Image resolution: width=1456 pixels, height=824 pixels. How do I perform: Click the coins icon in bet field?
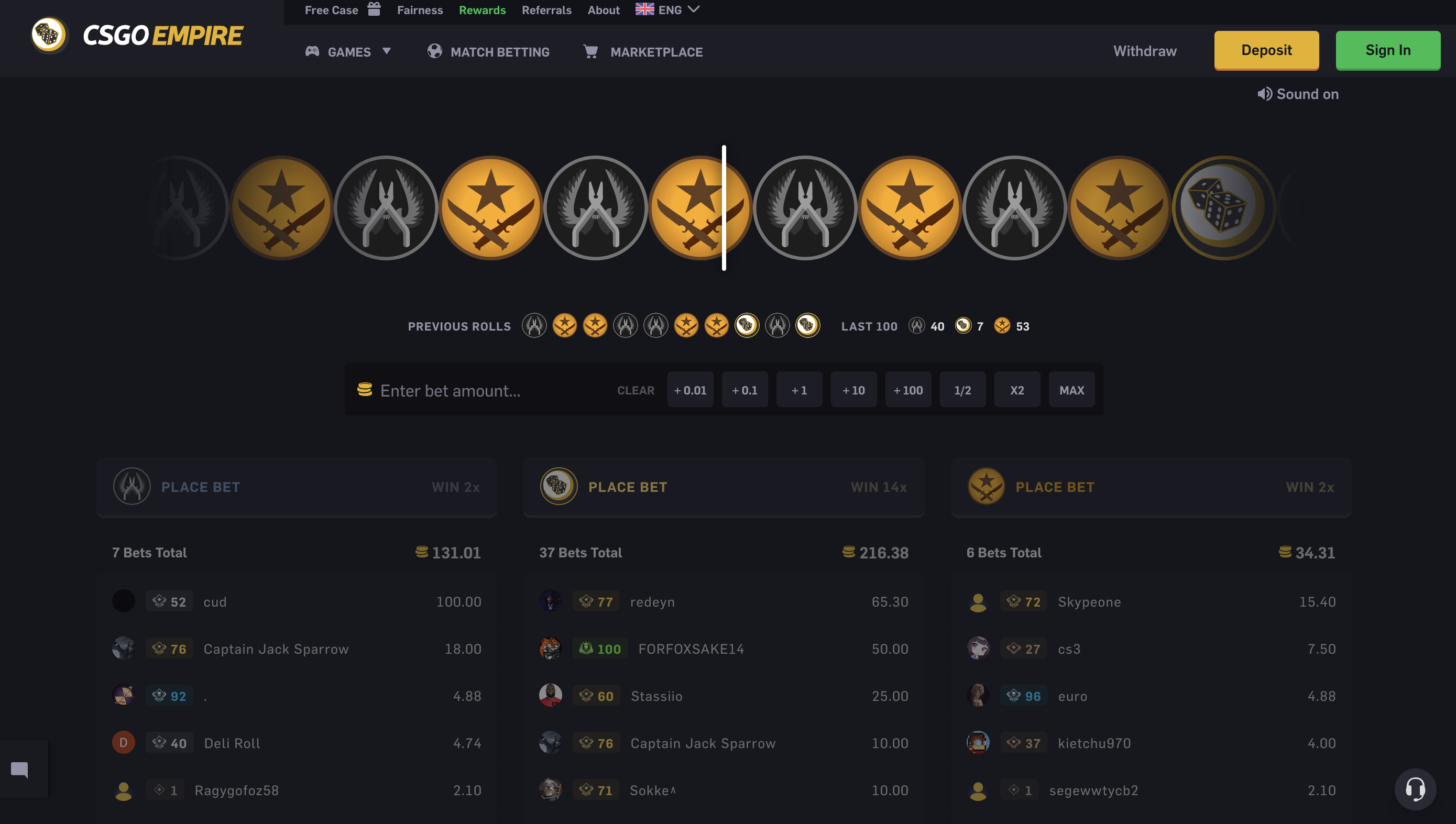[365, 389]
